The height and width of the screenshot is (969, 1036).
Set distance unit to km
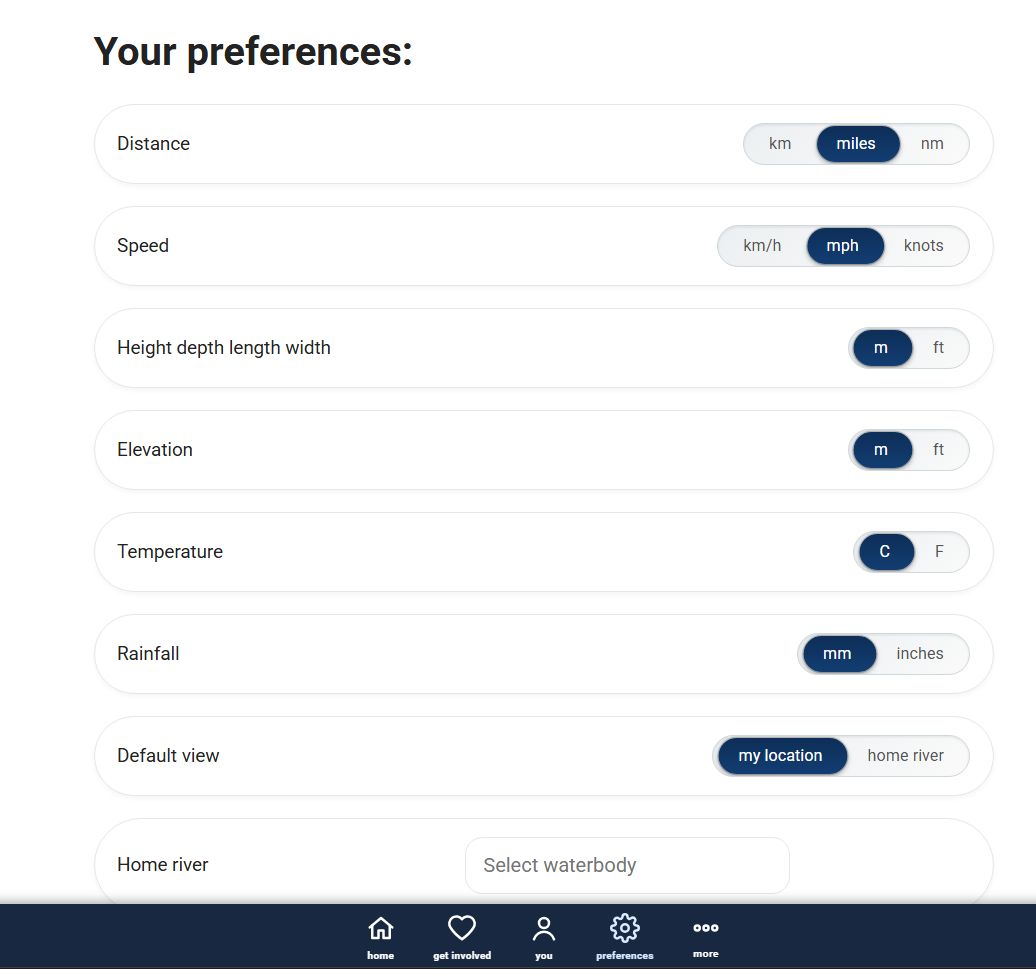(x=780, y=144)
